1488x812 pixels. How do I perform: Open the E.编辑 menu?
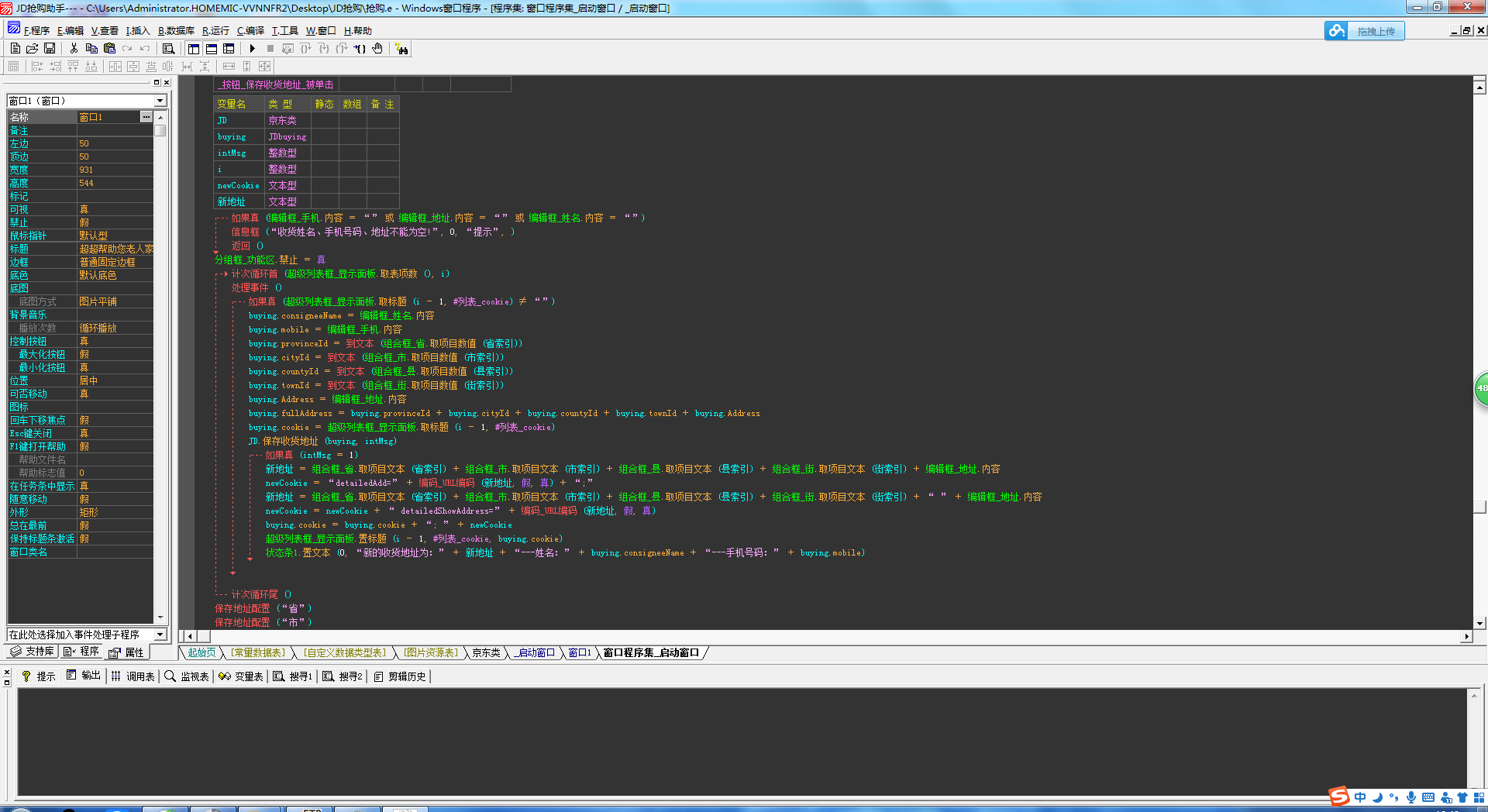pos(71,31)
